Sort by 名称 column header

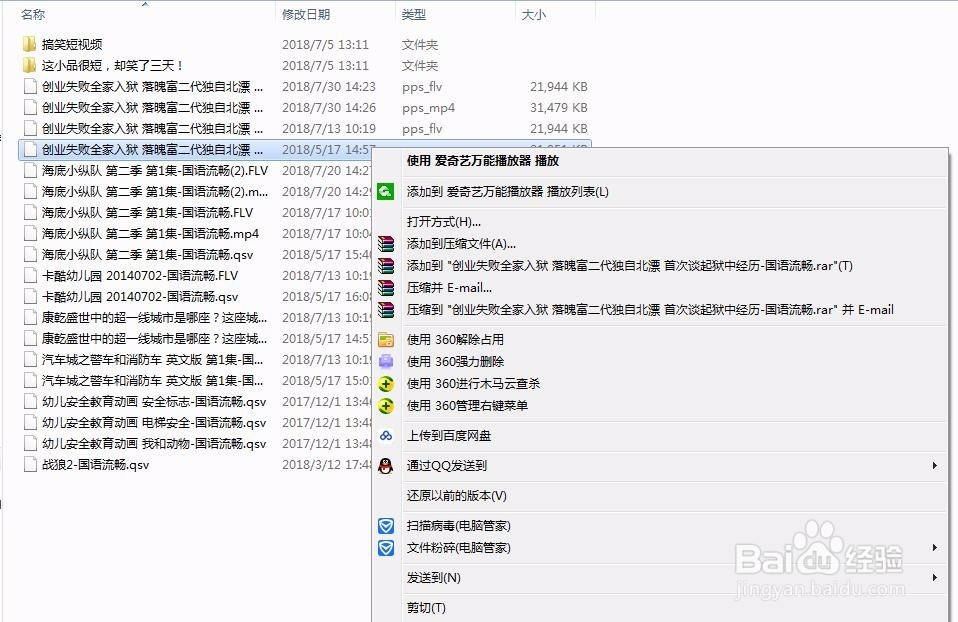point(33,14)
